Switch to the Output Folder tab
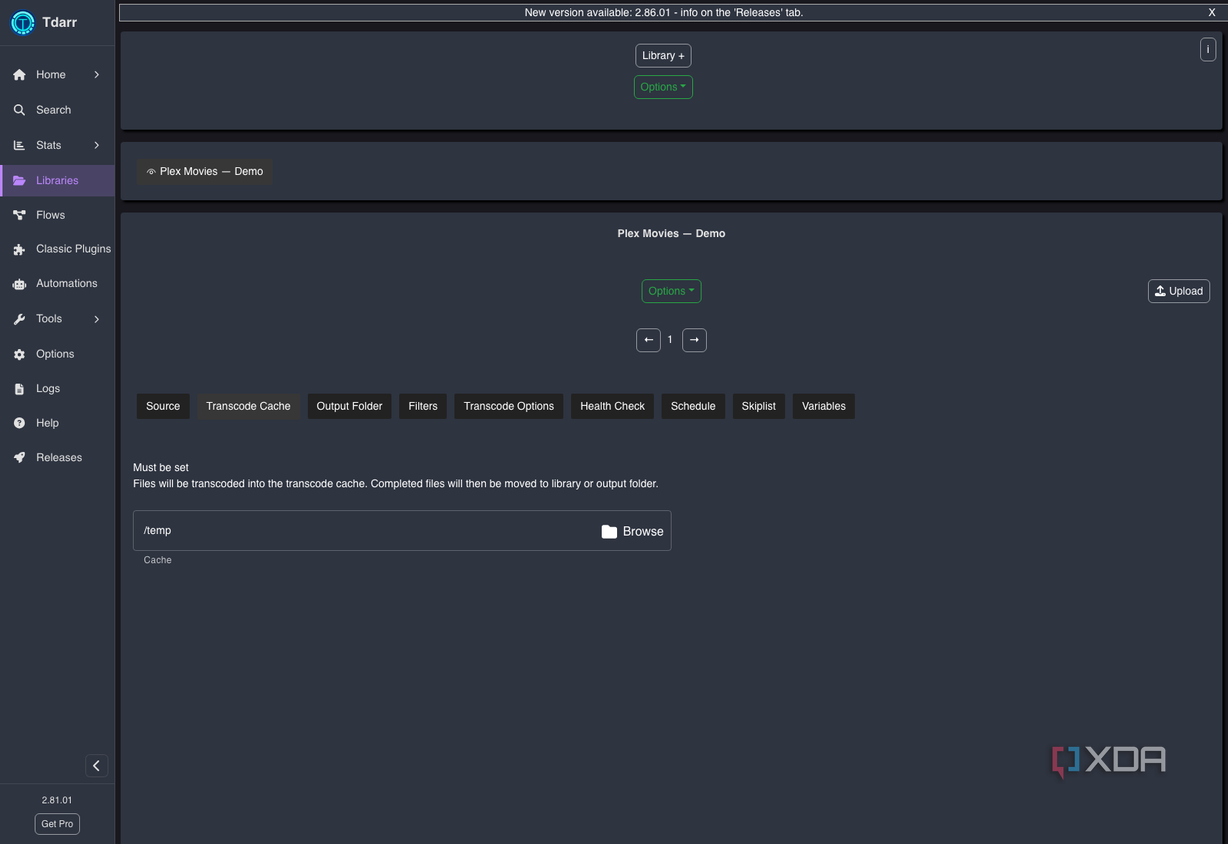The height and width of the screenshot is (844, 1228). coord(349,406)
